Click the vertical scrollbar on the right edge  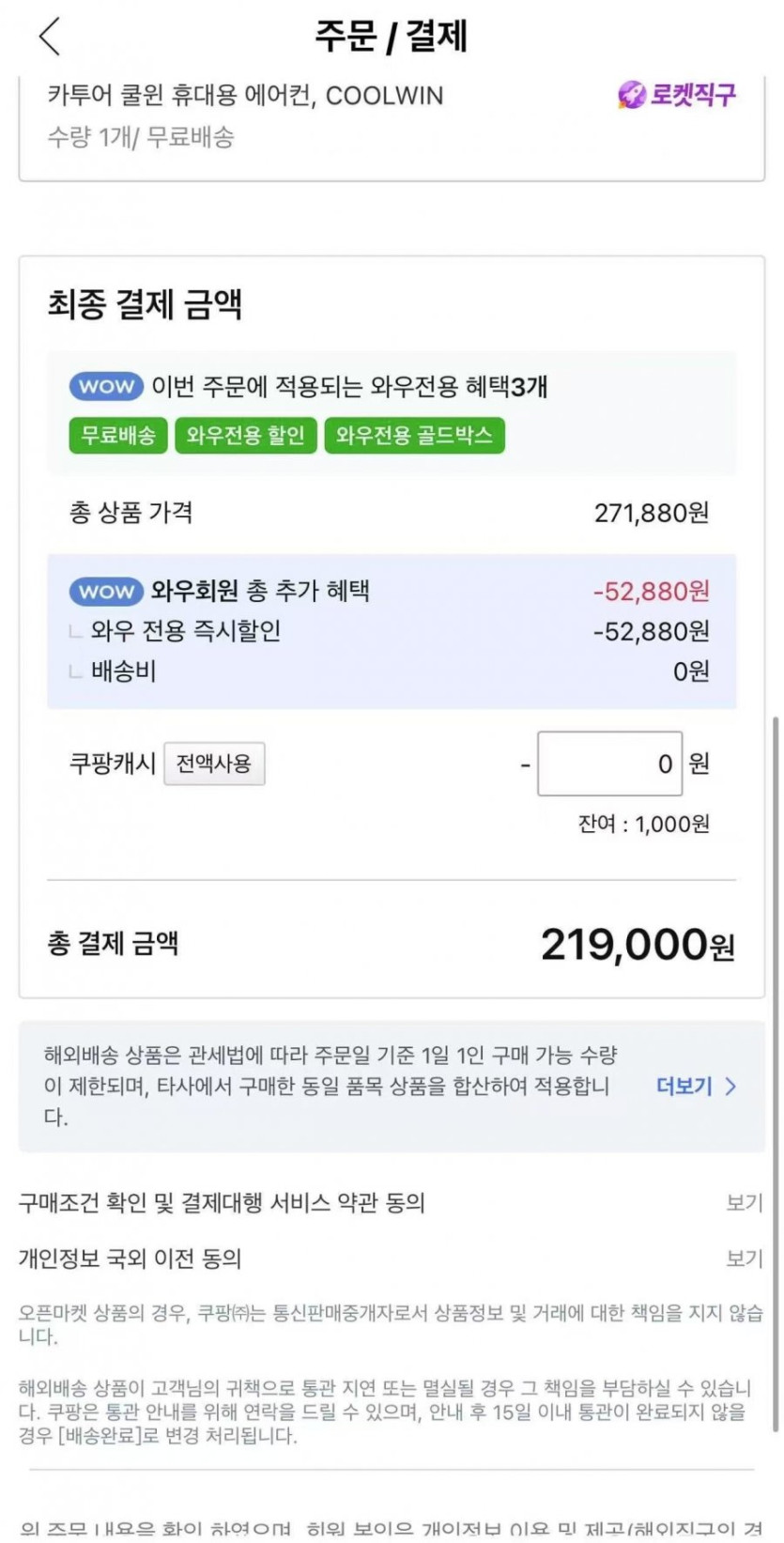tap(776, 1033)
